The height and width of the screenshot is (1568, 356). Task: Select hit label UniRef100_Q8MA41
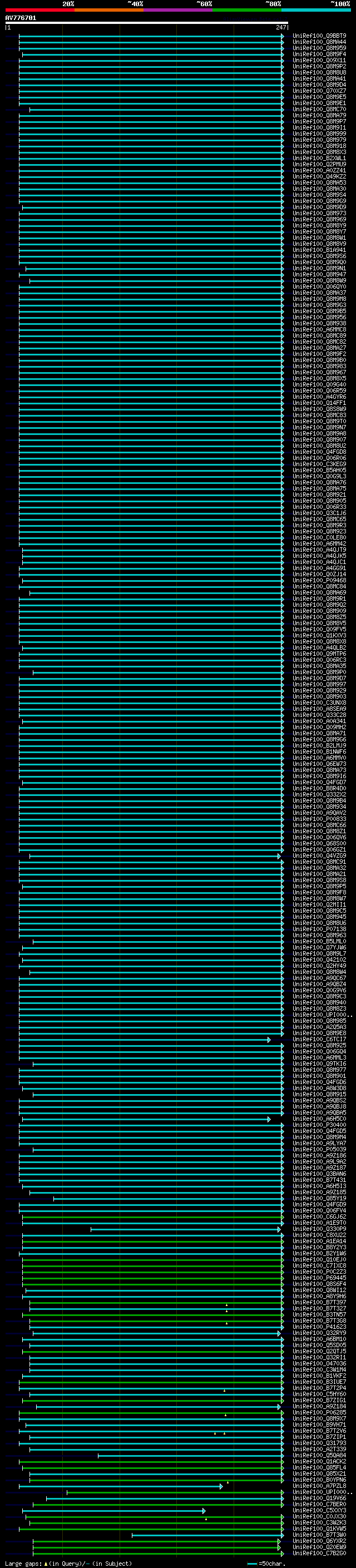coord(319,78)
